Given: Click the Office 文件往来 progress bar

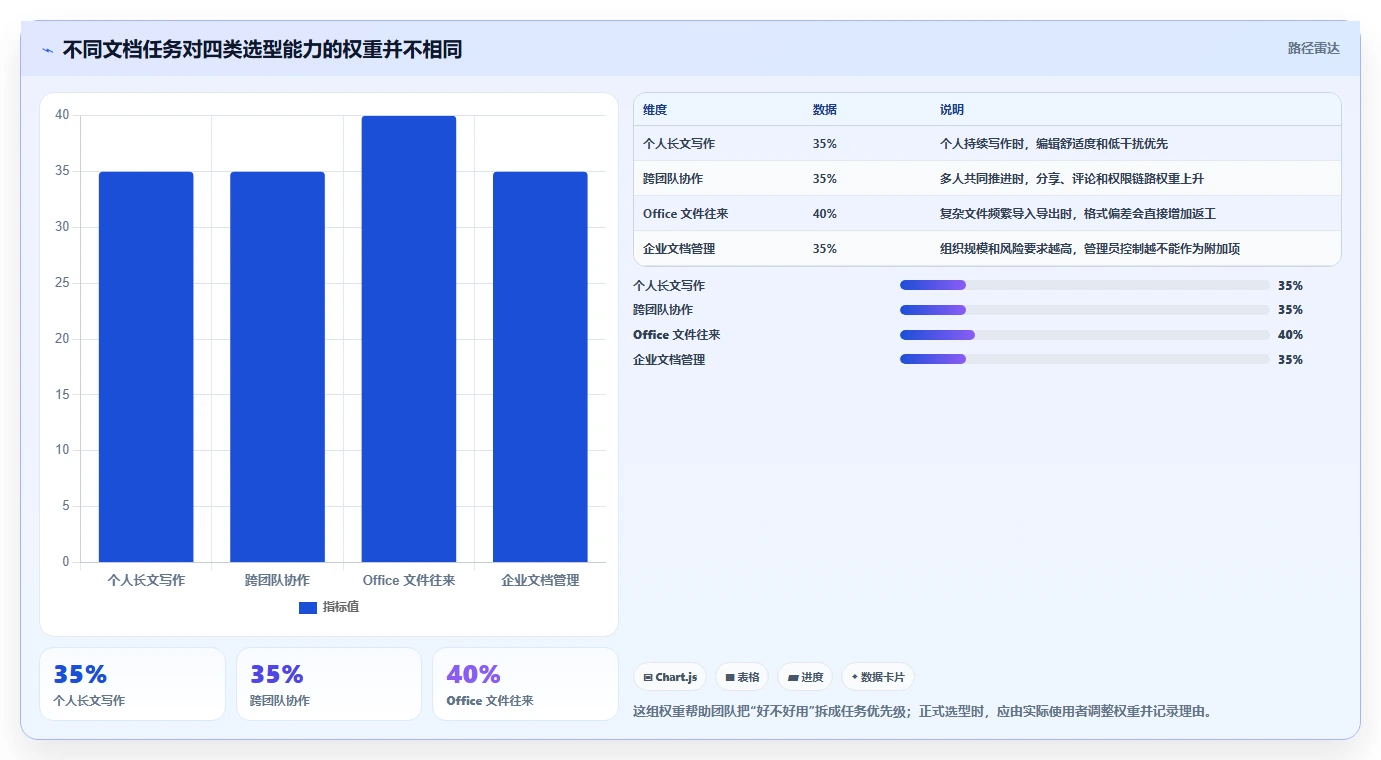Looking at the screenshot, I should (x=1084, y=335).
